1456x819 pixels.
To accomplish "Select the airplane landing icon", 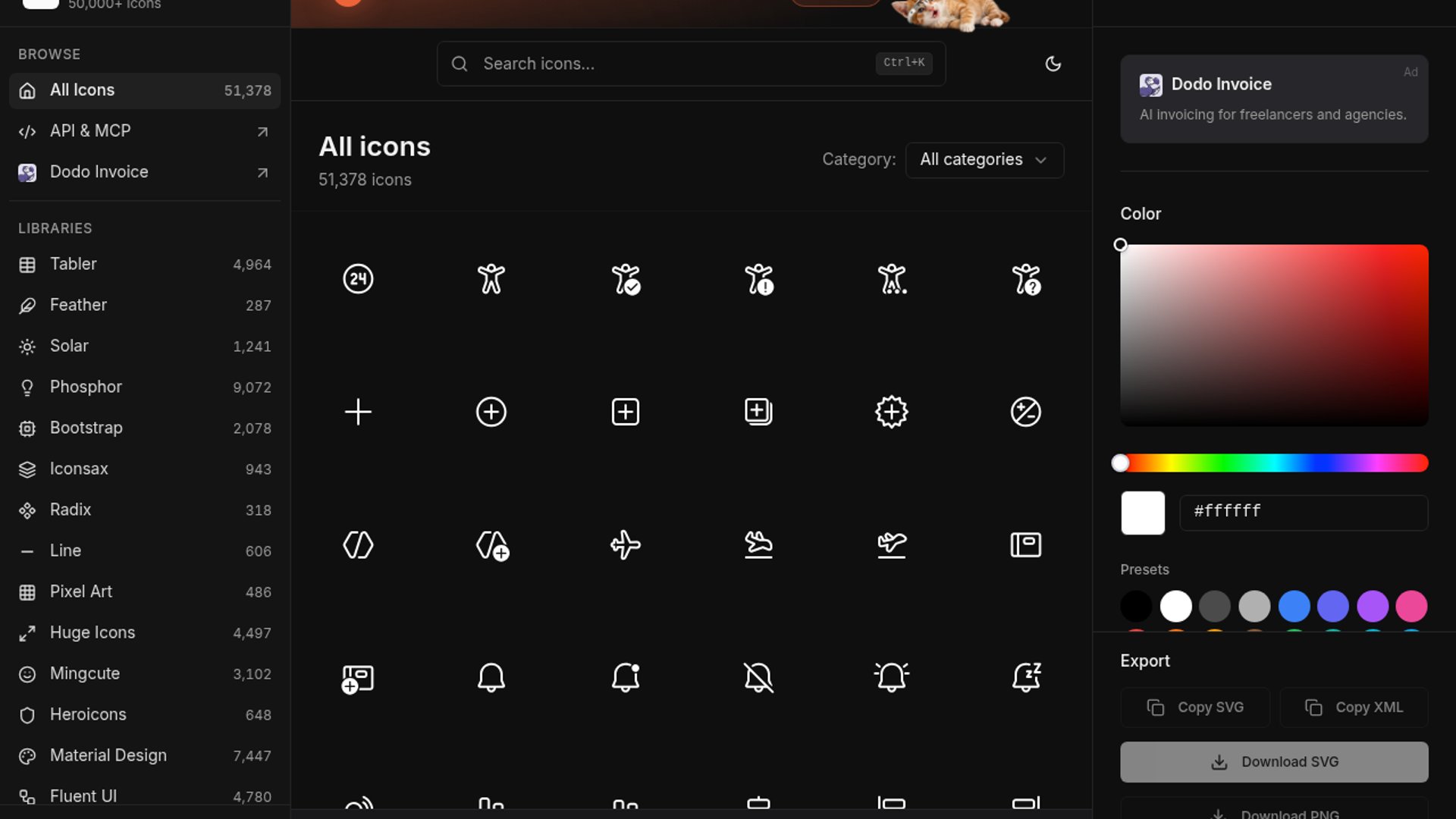I will [x=758, y=544].
